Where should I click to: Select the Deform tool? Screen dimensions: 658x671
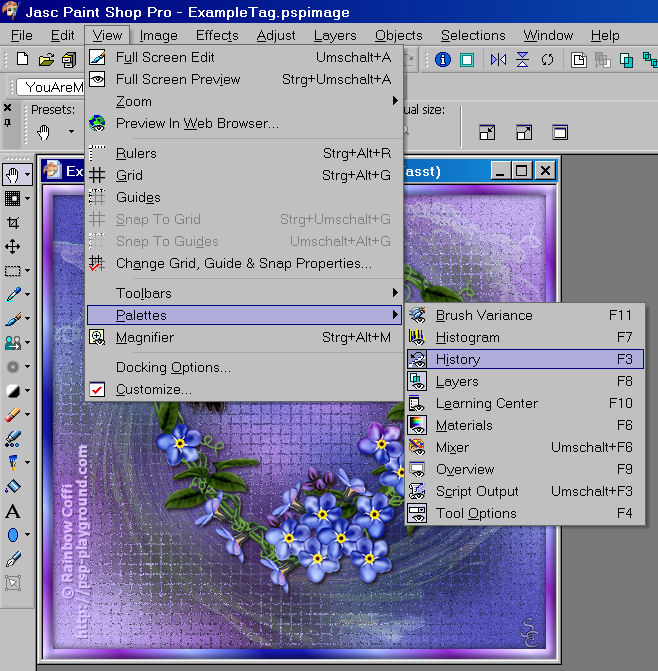pos(13,198)
